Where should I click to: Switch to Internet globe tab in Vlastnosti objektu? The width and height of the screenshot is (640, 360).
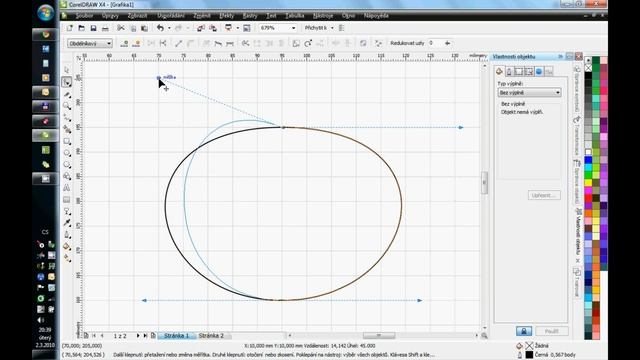pos(539,71)
